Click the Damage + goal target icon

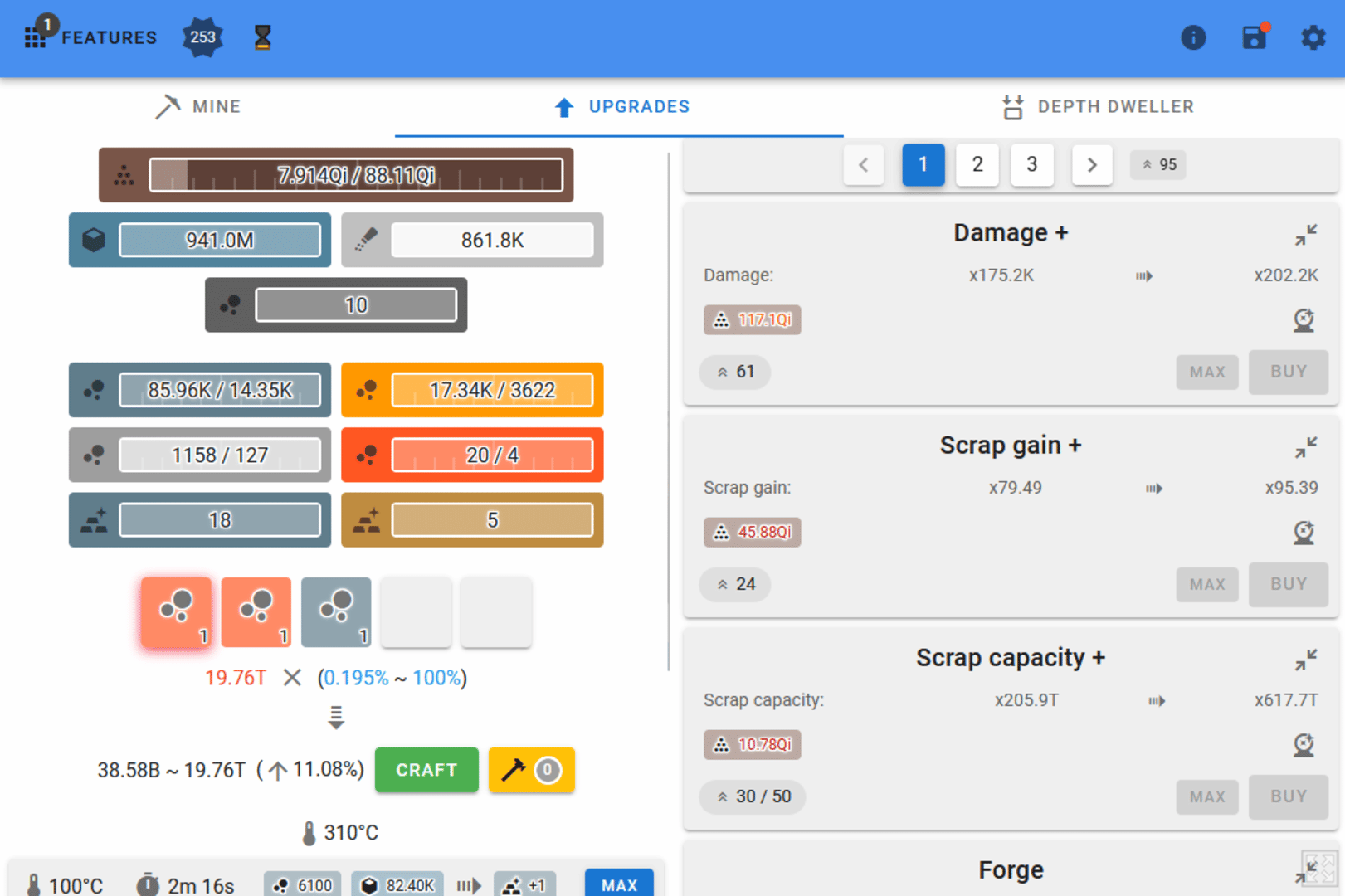click(1304, 319)
